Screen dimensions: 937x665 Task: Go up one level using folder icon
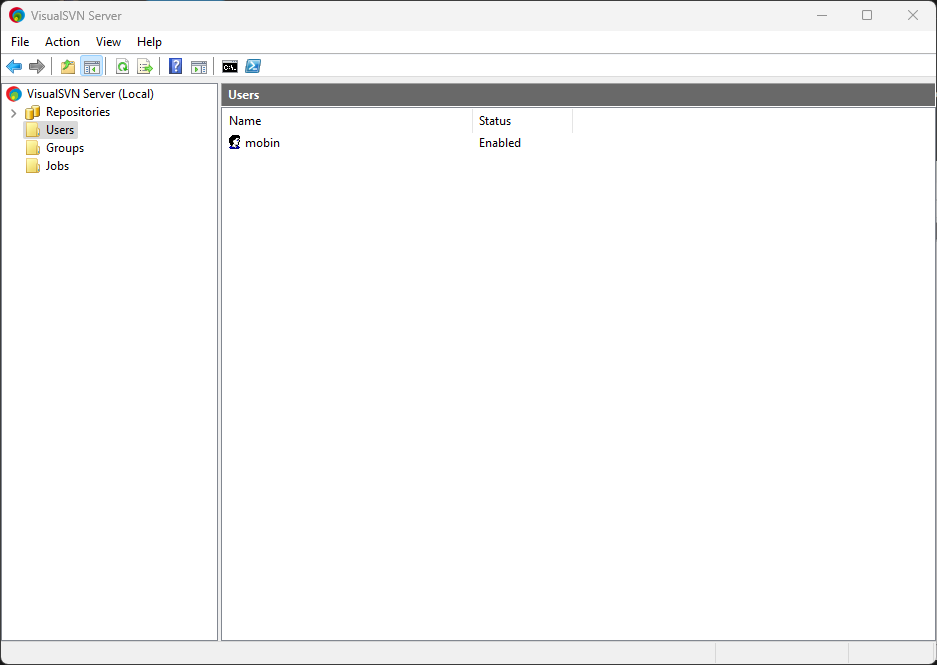(x=68, y=67)
